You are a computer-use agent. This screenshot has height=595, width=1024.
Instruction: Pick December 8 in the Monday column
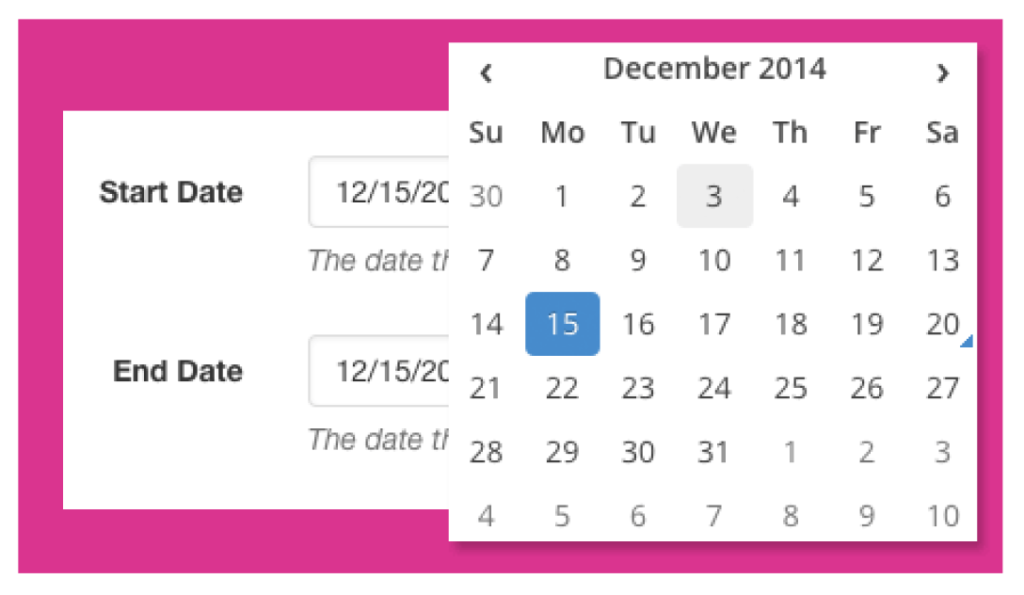click(x=562, y=260)
